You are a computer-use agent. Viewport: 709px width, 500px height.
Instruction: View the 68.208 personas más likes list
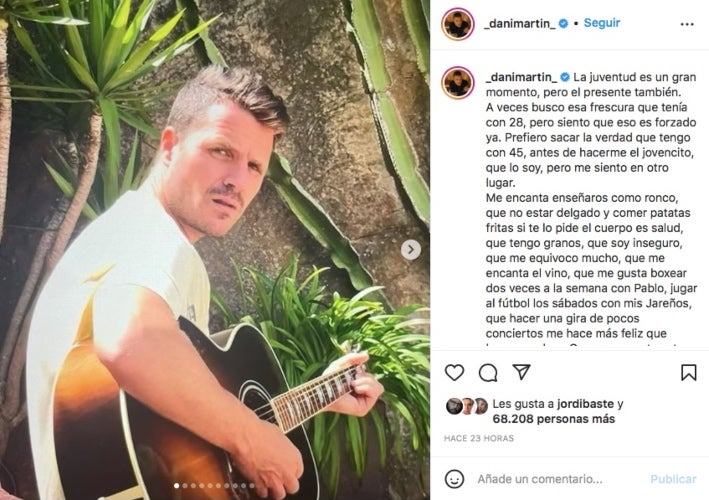click(x=553, y=419)
